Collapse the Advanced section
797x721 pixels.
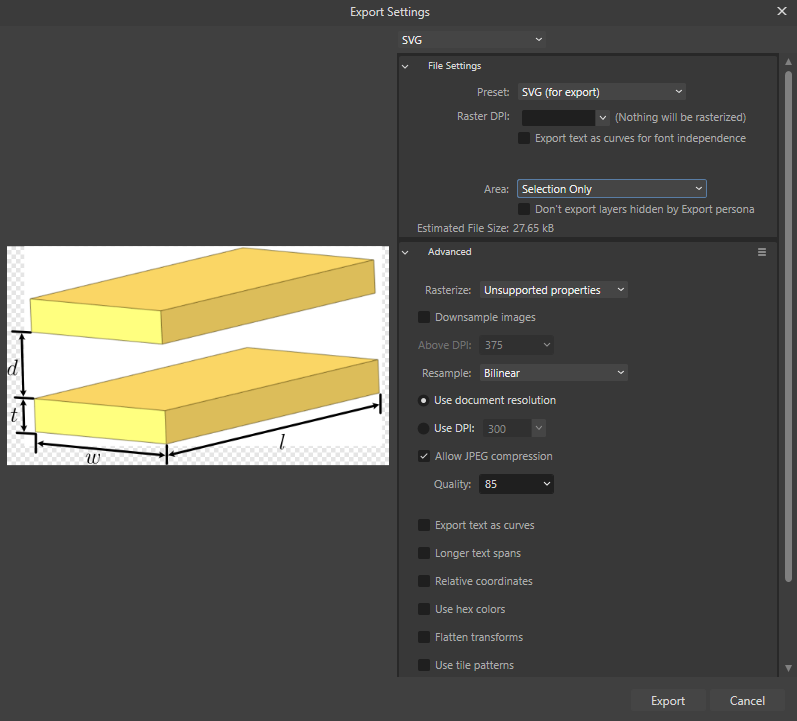click(406, 252)
